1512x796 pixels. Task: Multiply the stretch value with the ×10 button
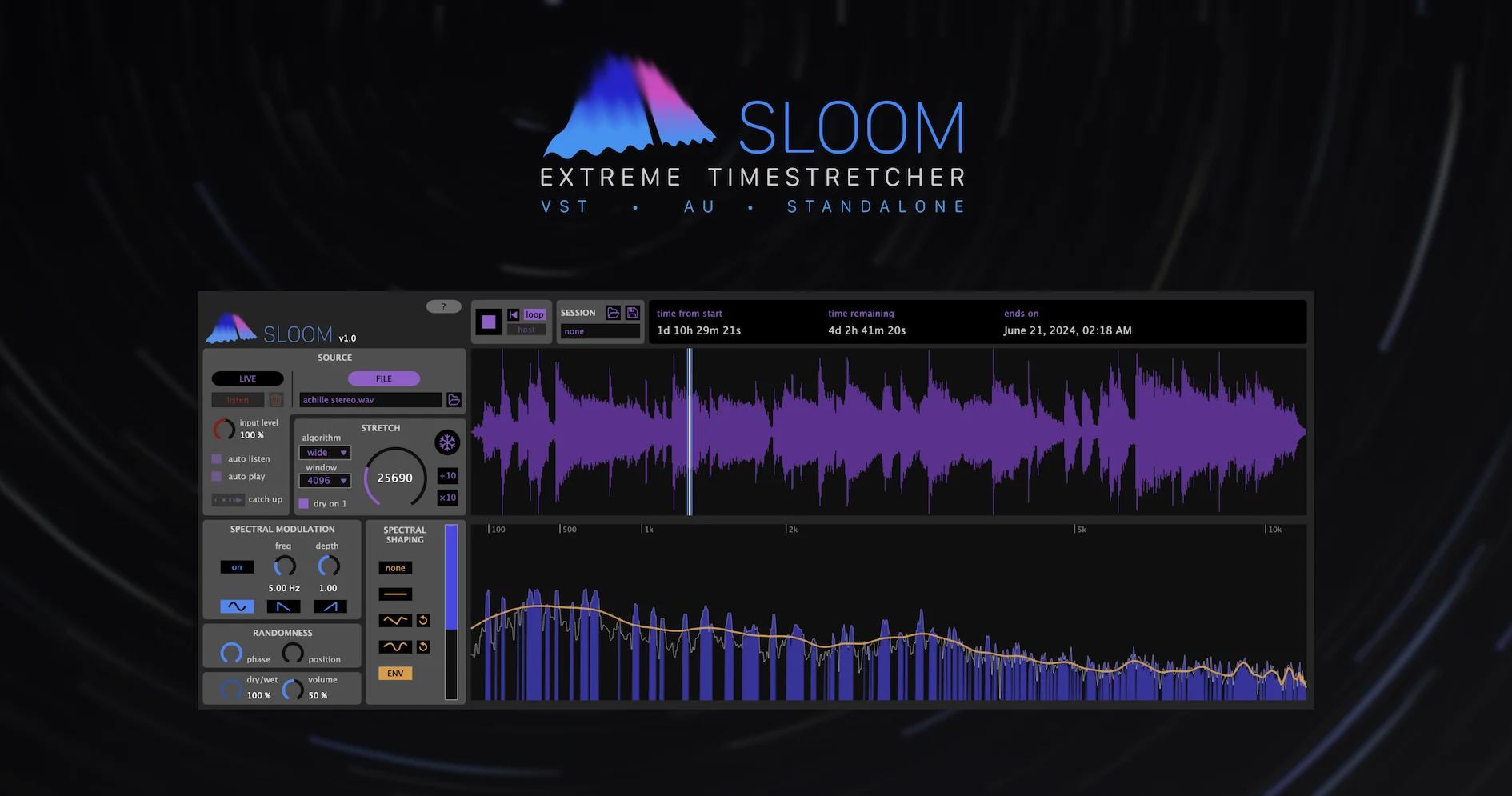[x=448, y=498]
